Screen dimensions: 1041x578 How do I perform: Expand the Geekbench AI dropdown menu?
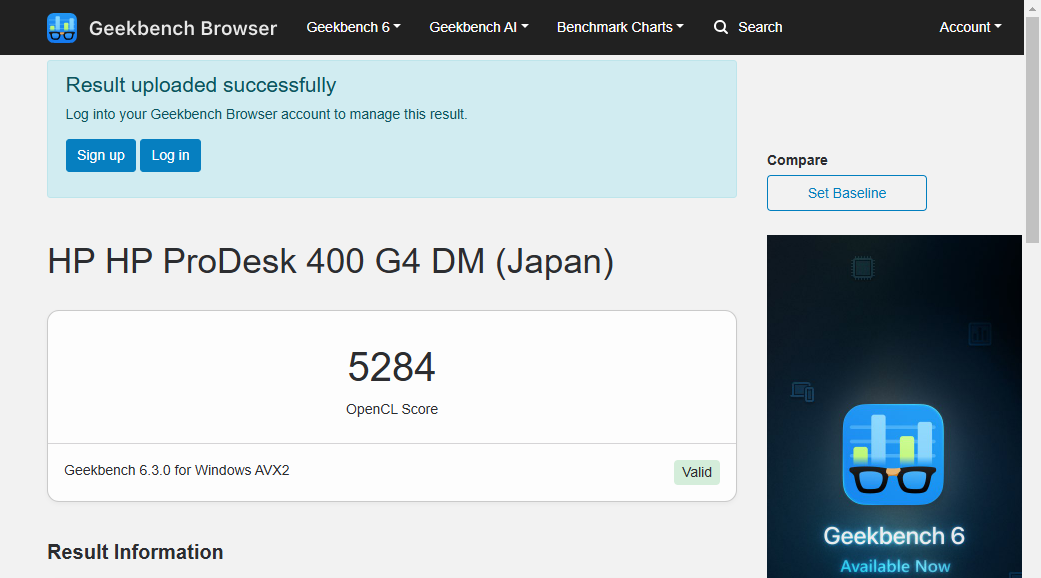[x=479, y=27]
